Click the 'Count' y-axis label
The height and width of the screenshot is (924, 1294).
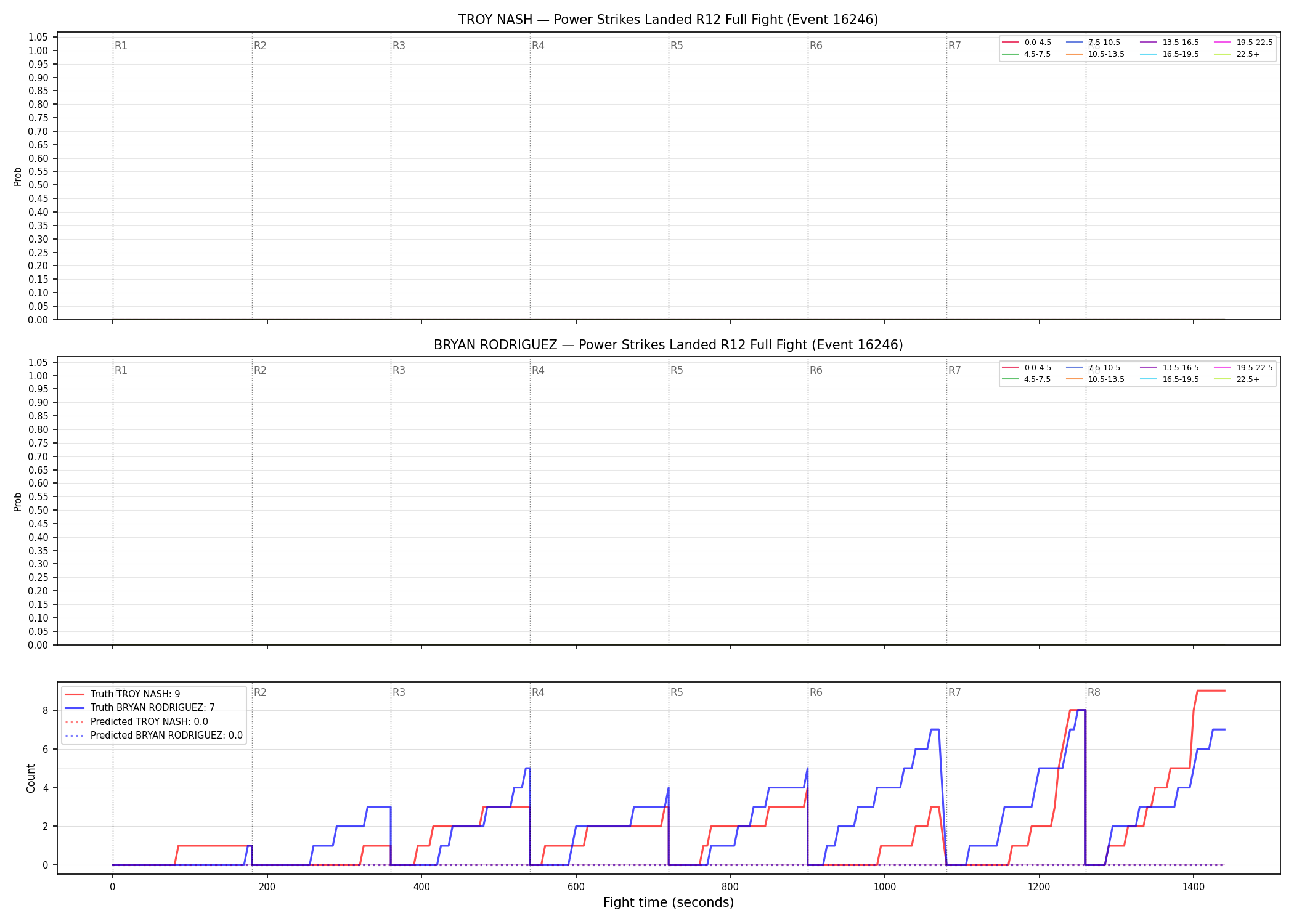pos(31,778)
